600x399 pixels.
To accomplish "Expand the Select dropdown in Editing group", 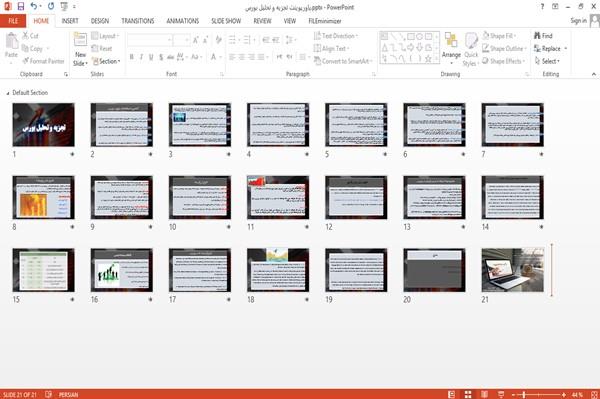I will [548, 61].
